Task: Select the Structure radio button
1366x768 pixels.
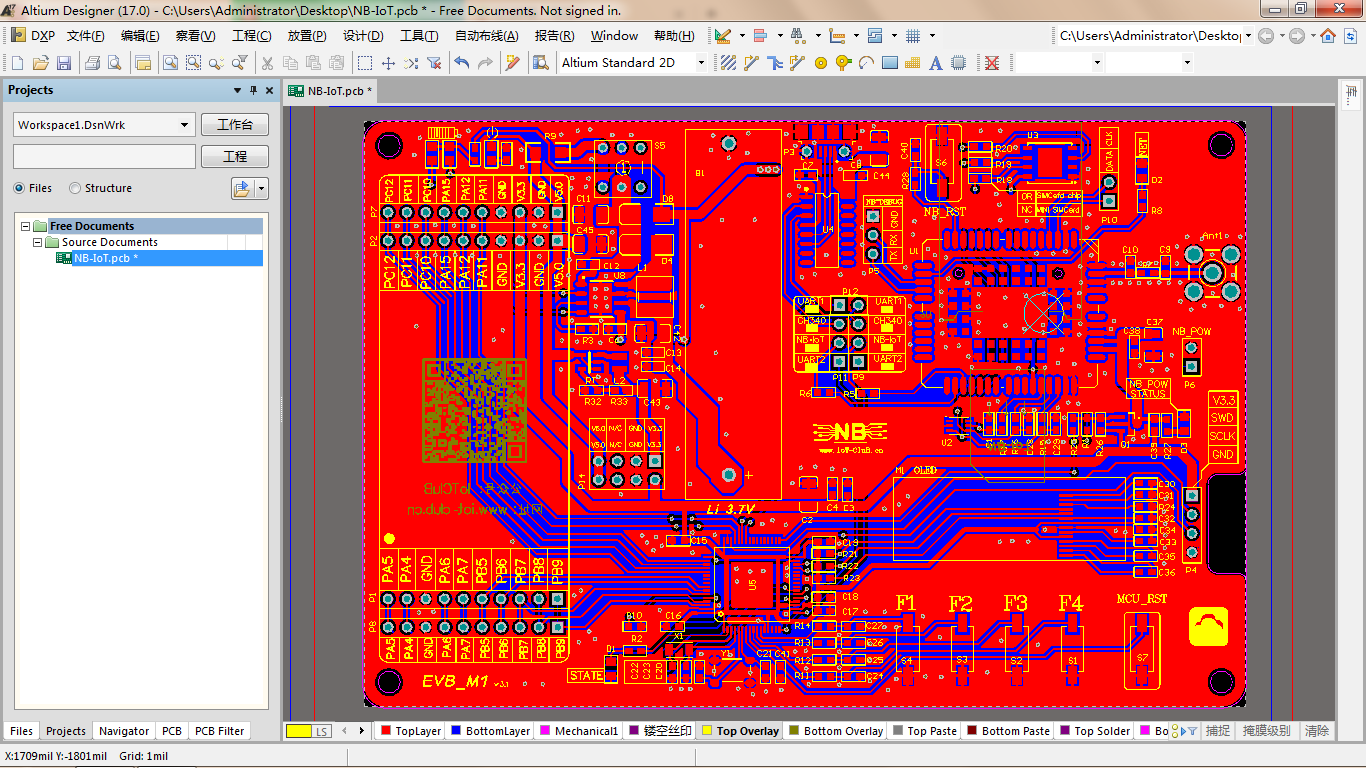Action: (x=75, y=188)
